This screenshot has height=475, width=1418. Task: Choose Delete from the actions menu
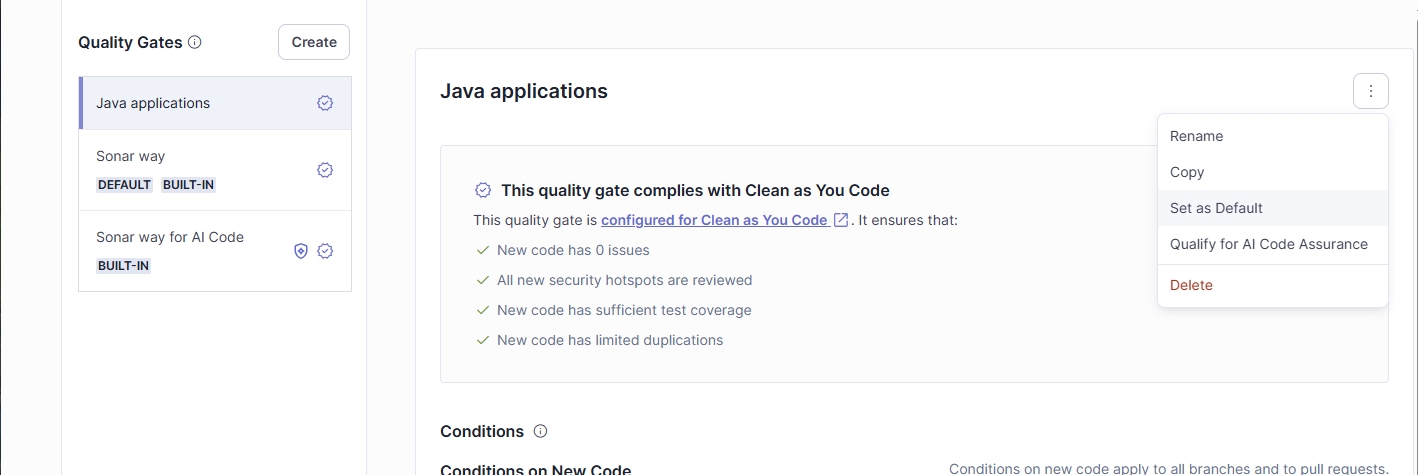[1191, 285]
